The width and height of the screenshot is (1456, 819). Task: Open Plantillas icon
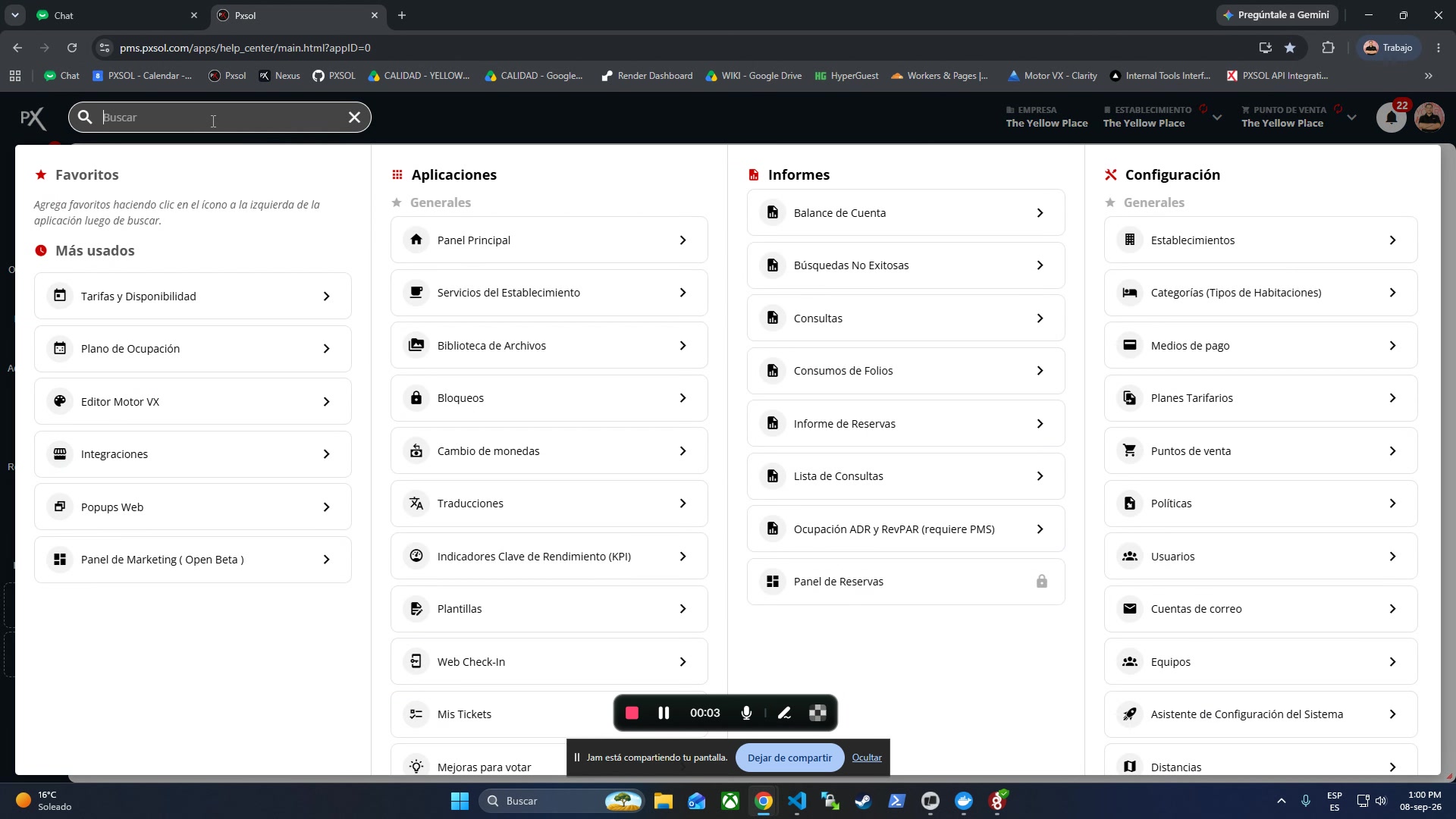[x=416, y=609]
